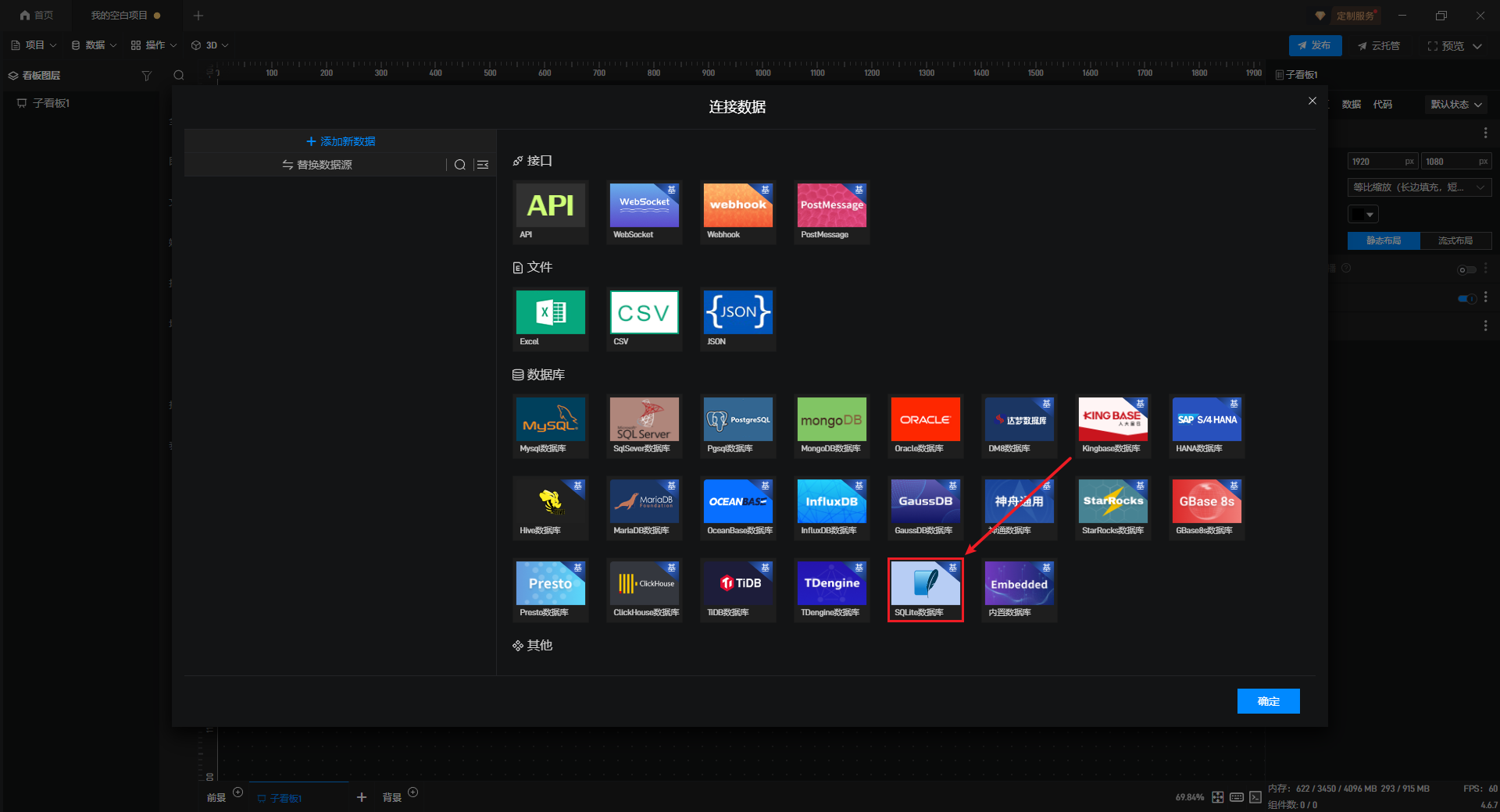Select the MongoDB database tile
1500x812 pixels.
(831, 426)
